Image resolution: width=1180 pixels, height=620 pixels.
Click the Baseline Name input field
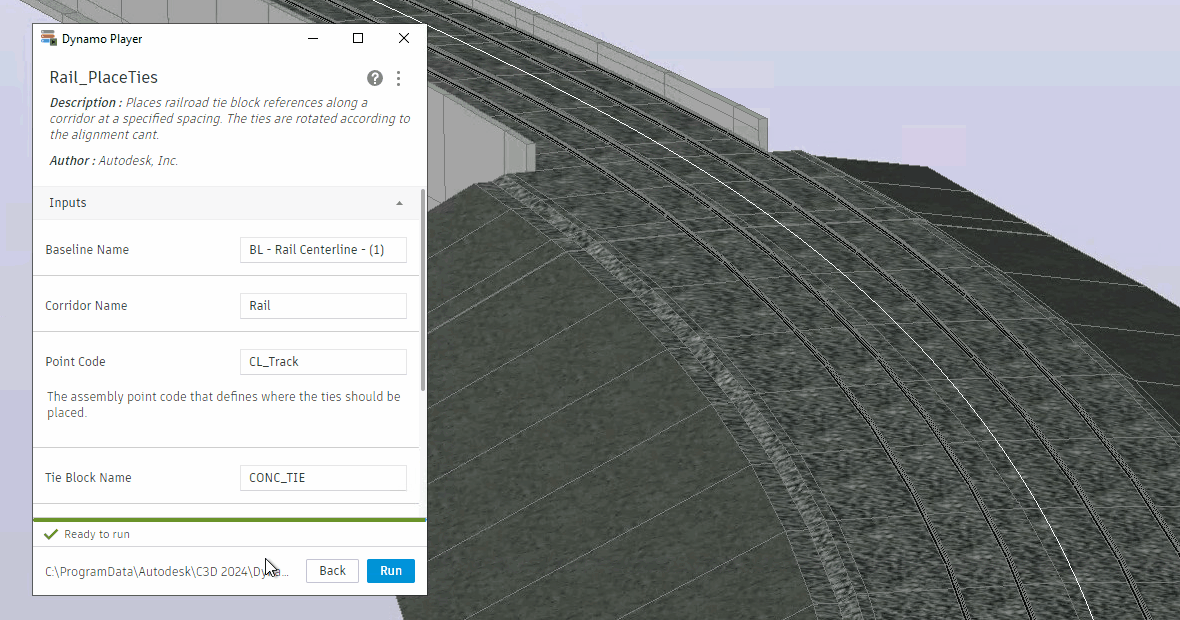[323, 250]
